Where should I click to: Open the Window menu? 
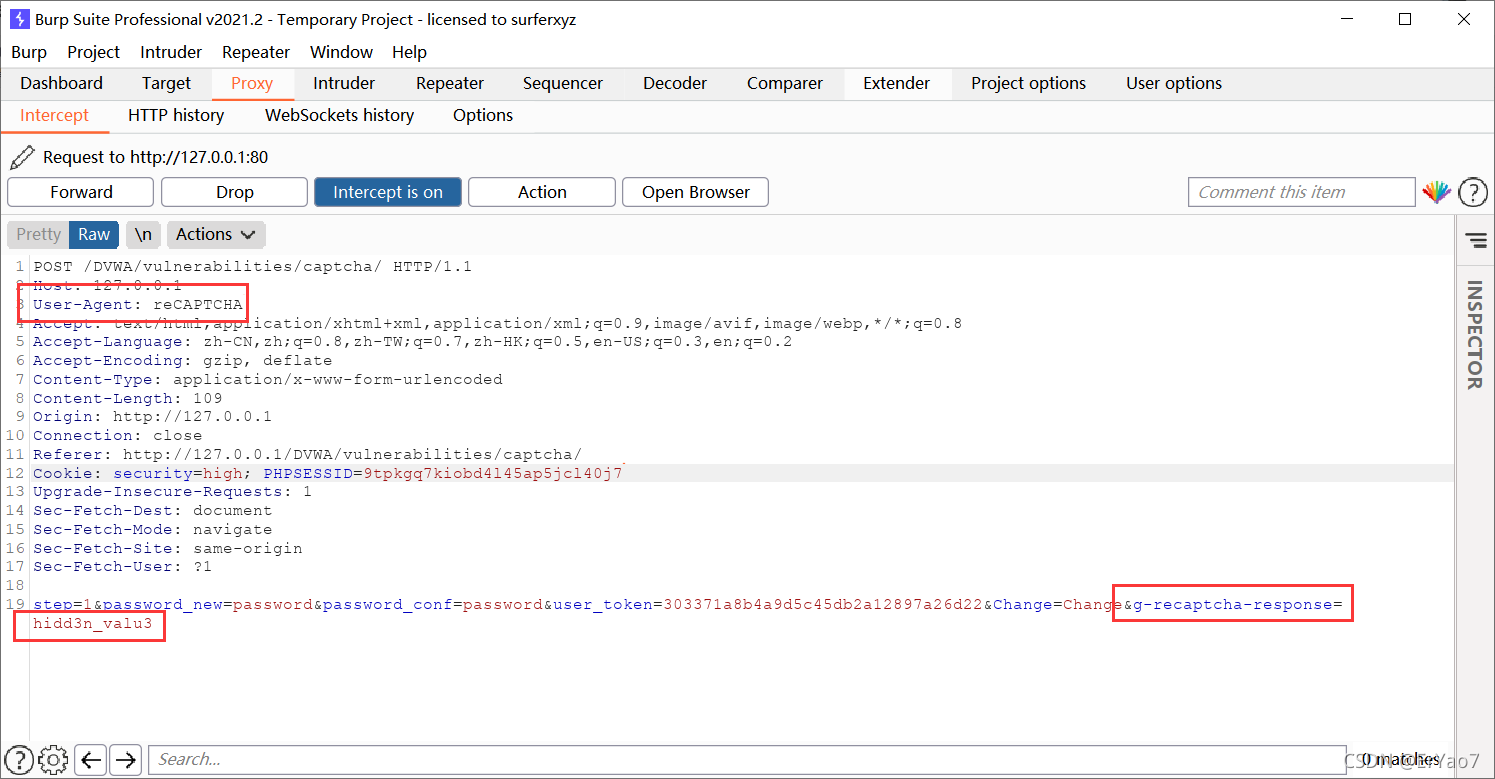[341, 52]
